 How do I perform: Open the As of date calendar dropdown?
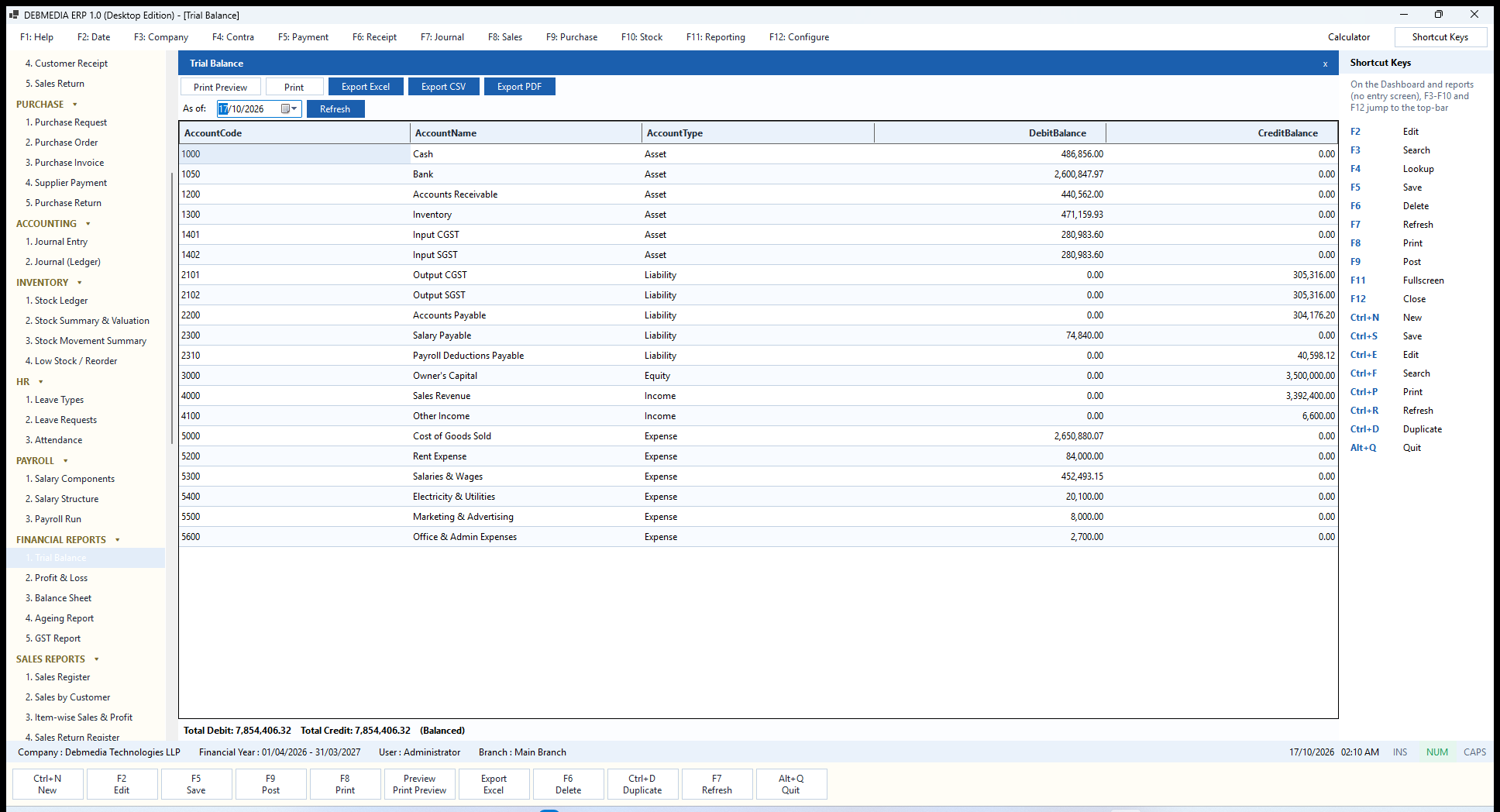(289, 109)
